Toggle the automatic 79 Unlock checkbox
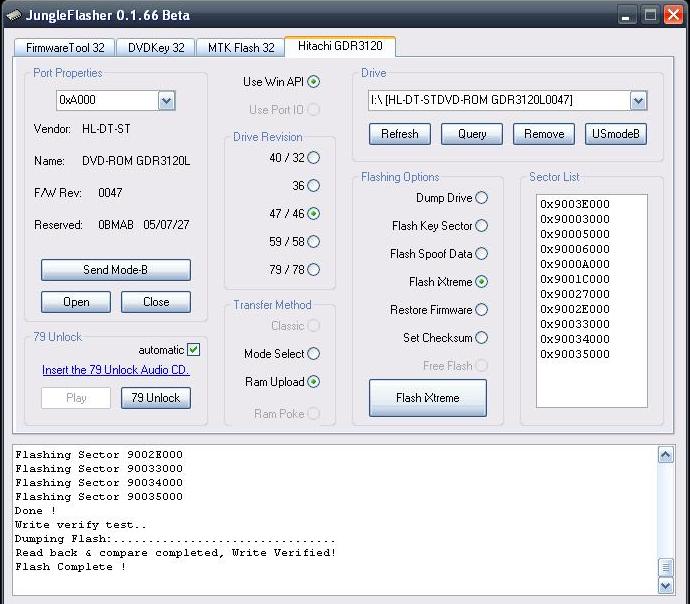Viewport: 690px width, 604px height. [x=194, y=350]
